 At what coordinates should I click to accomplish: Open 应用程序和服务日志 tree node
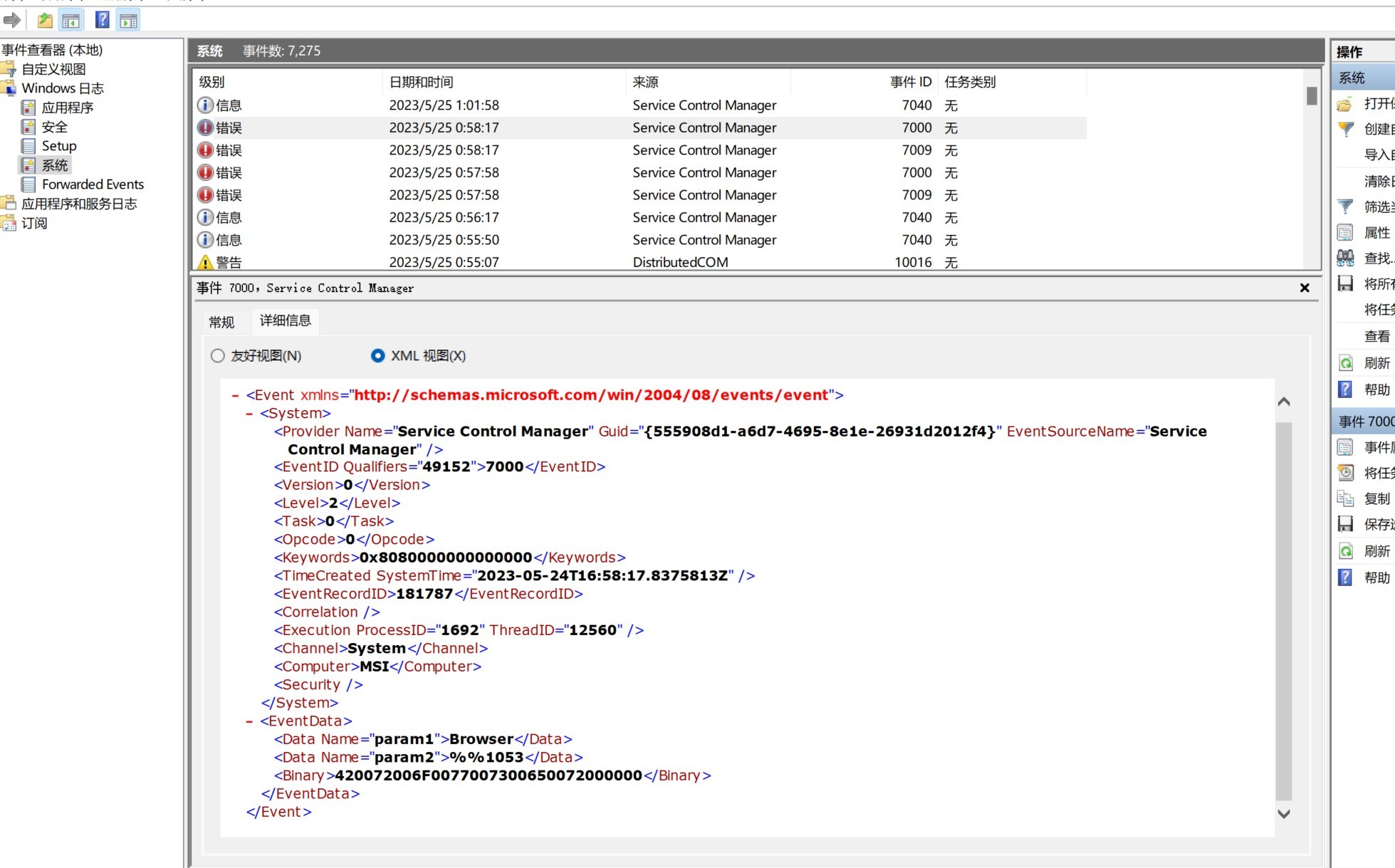79,204
